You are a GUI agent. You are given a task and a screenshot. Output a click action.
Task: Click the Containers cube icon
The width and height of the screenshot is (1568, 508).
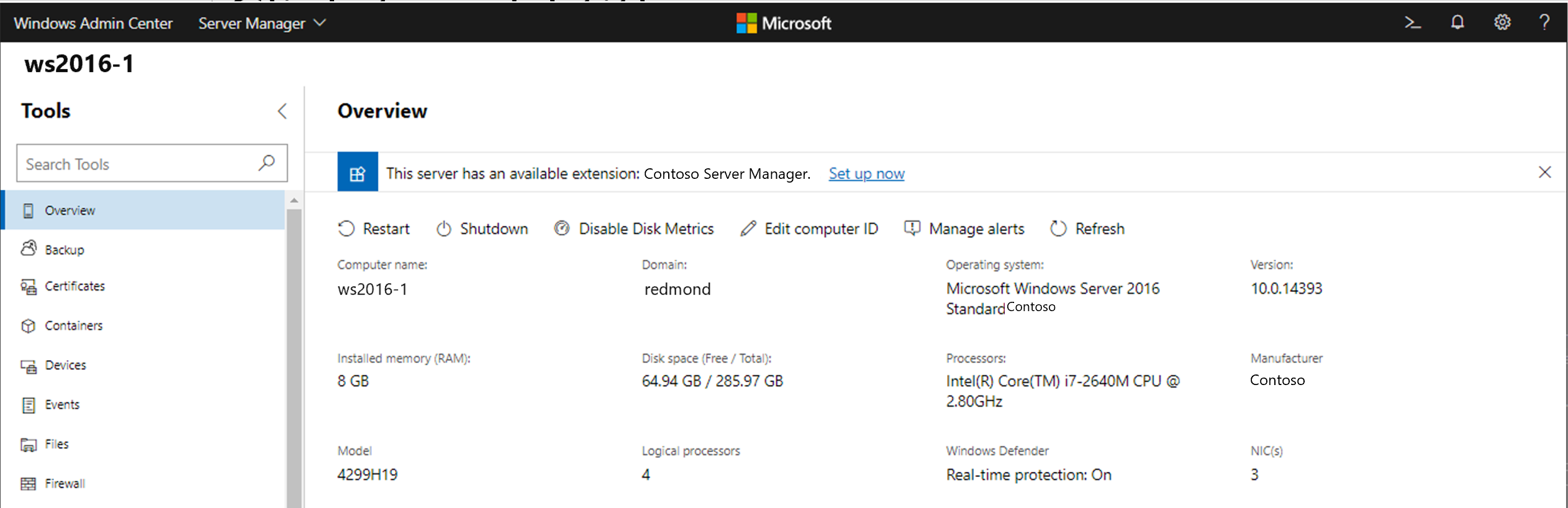coord(29,325)
